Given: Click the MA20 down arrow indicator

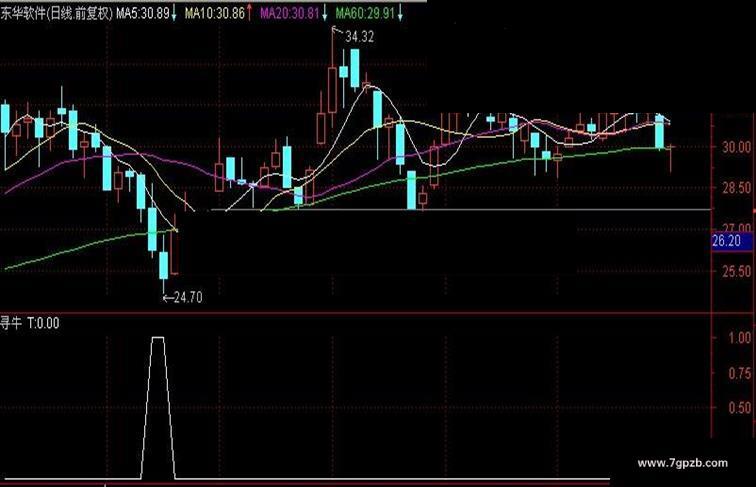Looking at the screenshot, I should click(324, 14).
